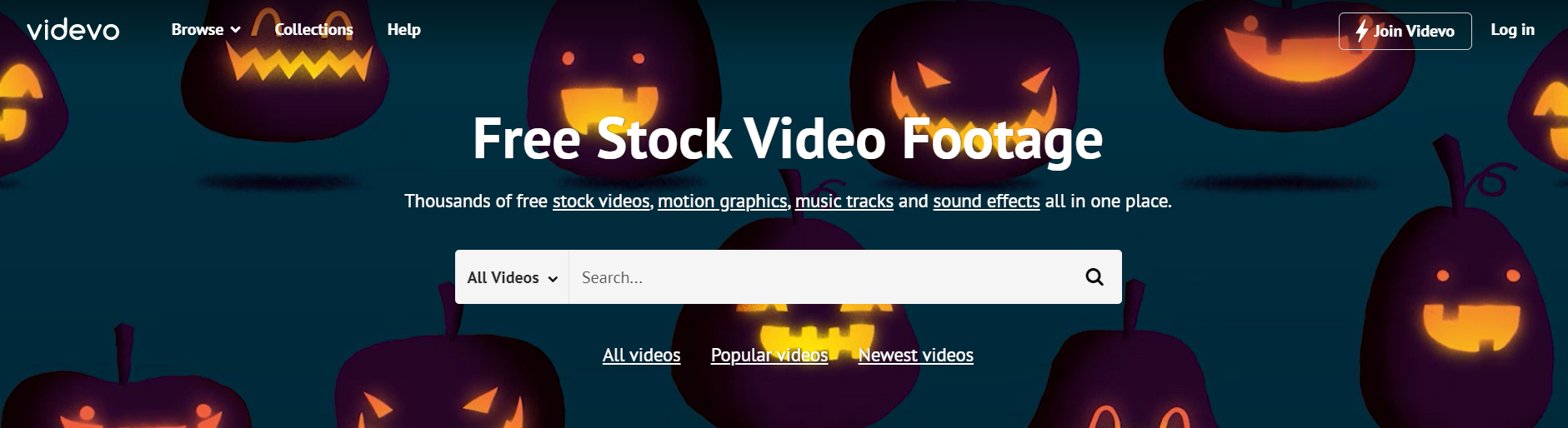Open the 'music tracks' link

[844, 201]
